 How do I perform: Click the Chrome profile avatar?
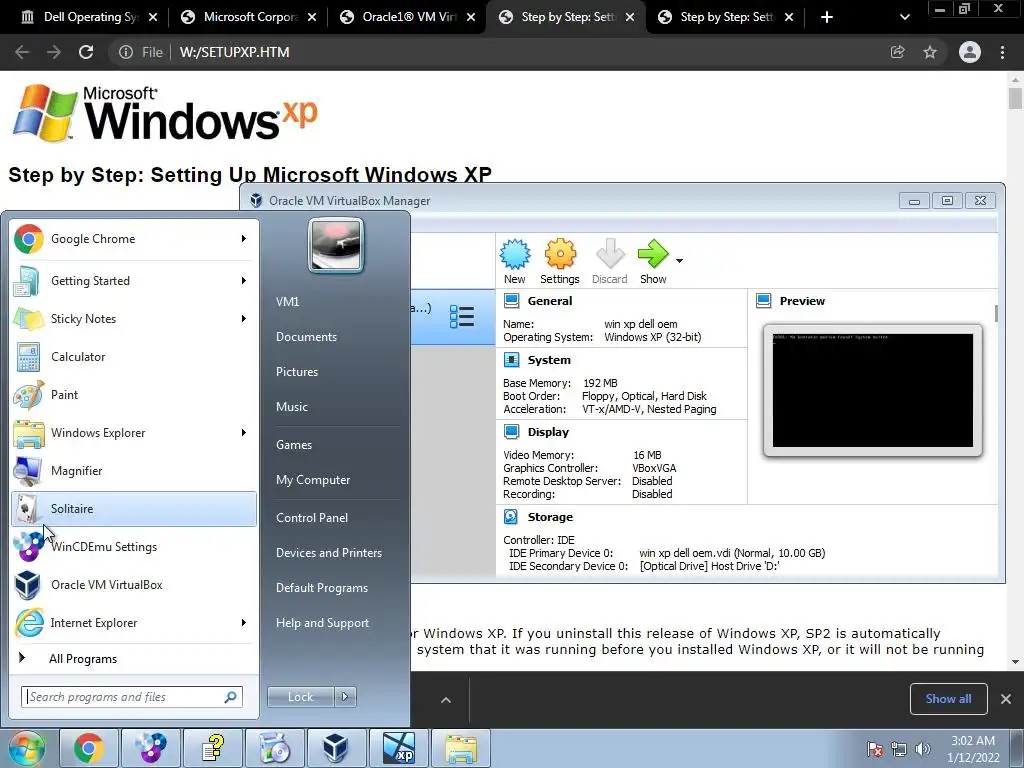click(970, 52)
